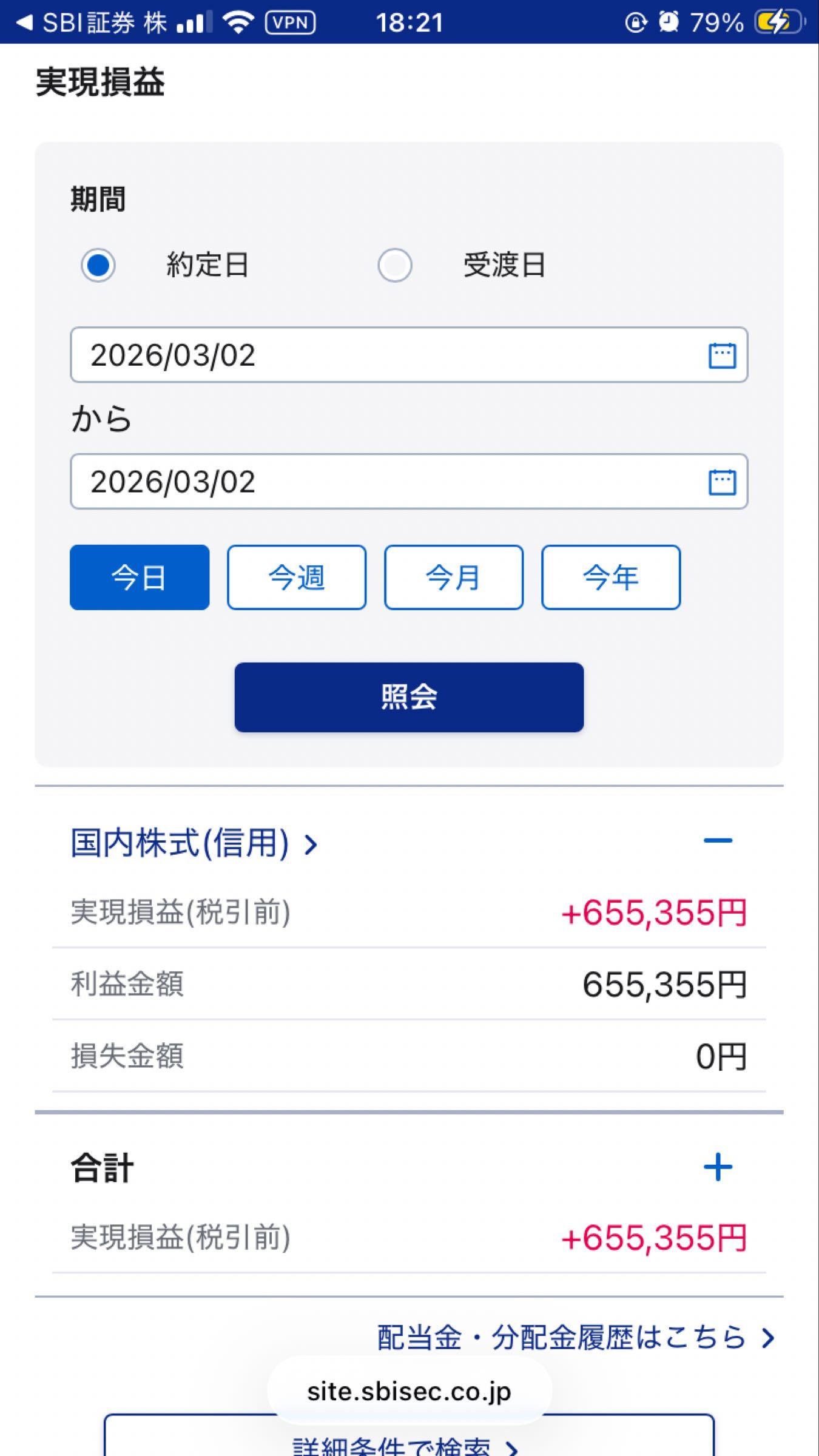This screenshot has height=1456, width=819.
Task: Tap the Wi-Fi status icon
Action: pyautogui.click(x=238, y=22)
